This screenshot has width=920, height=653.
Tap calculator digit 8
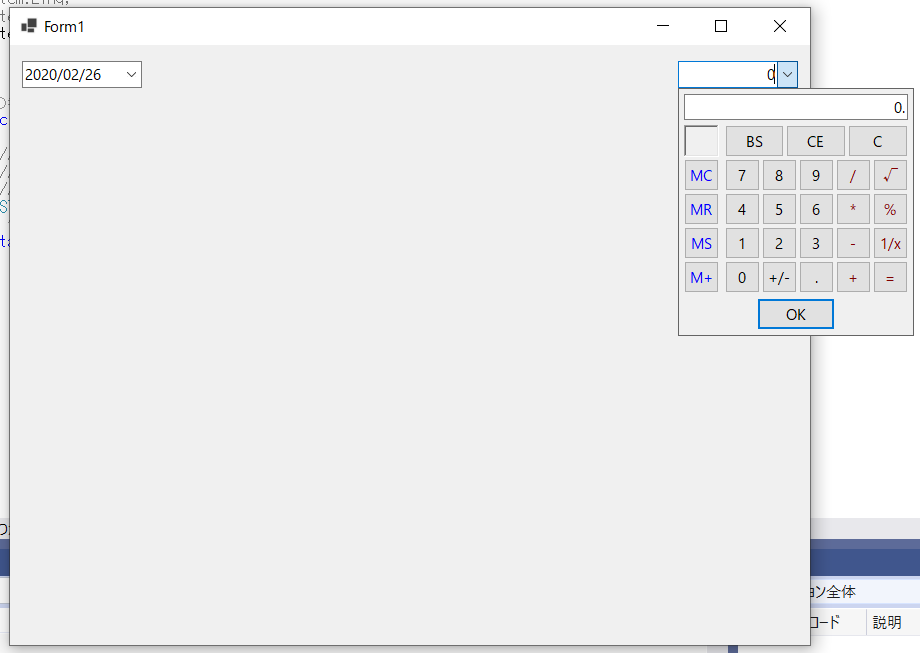click(x=779, y=175)
